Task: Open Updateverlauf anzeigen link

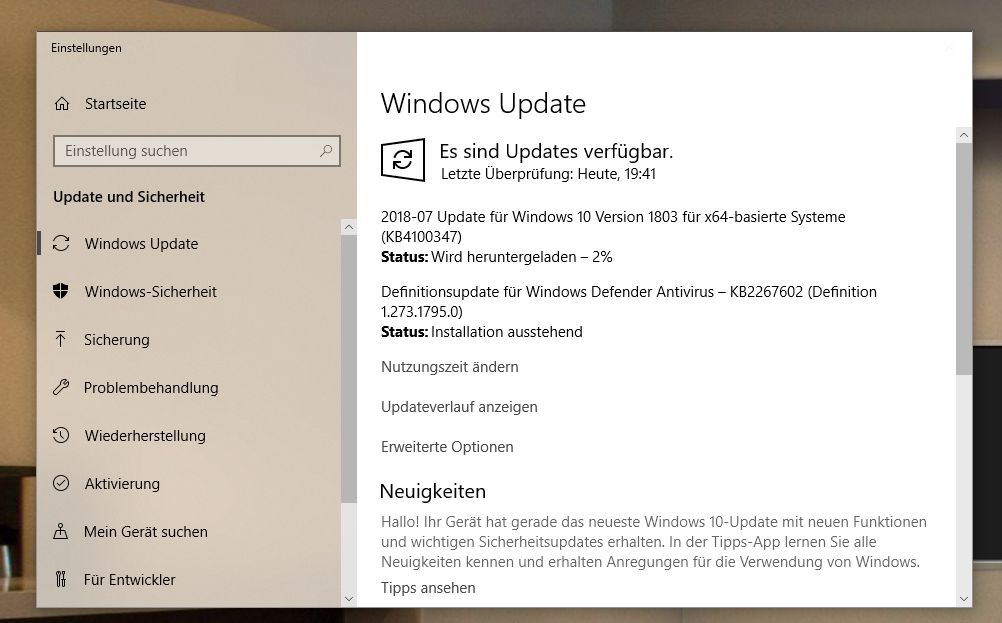Action: (459, 407)
